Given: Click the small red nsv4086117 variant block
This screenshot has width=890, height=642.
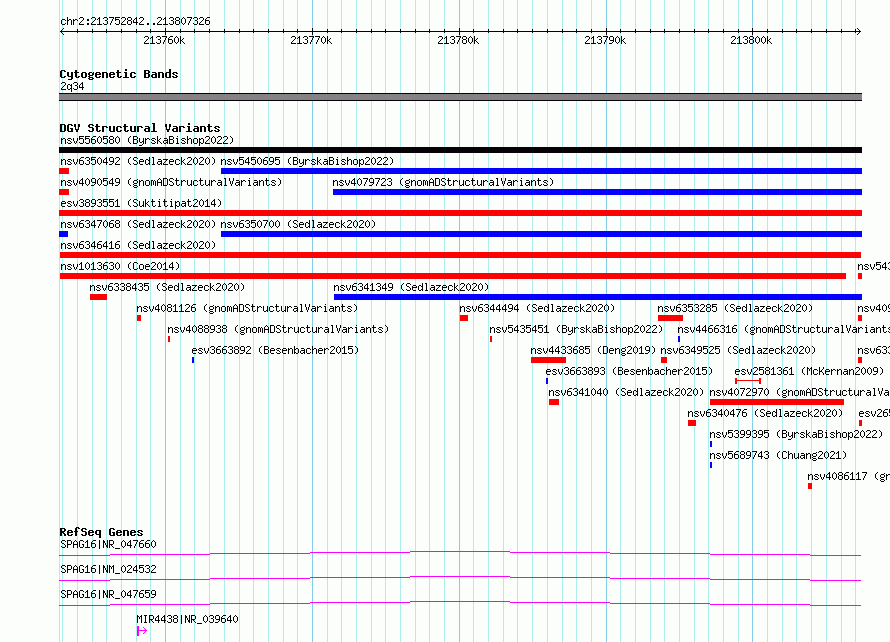Looking at the screenshot, I should (x=810, y=486).
